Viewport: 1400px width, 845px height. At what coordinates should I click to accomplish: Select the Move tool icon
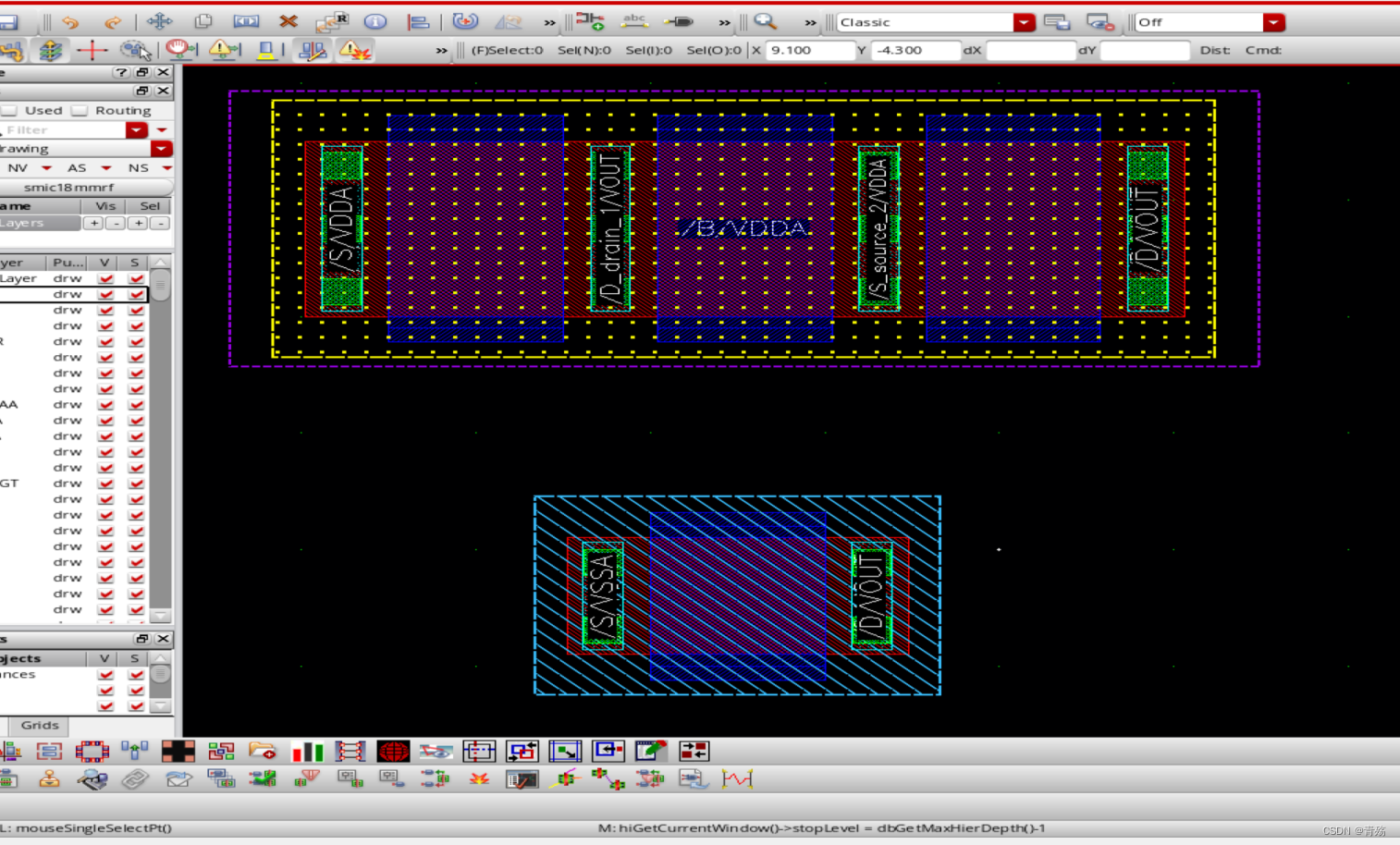(159, 21)
